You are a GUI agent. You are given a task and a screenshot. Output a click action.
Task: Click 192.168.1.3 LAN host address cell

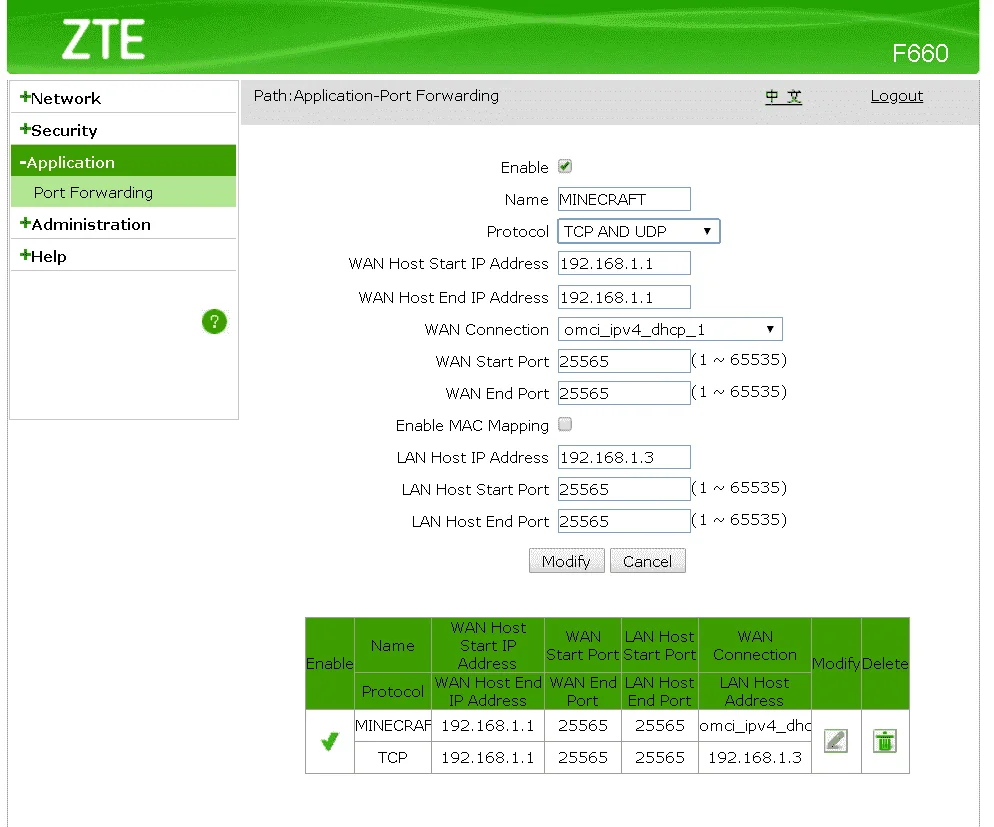pyautogui.click(x=755, y=758)
